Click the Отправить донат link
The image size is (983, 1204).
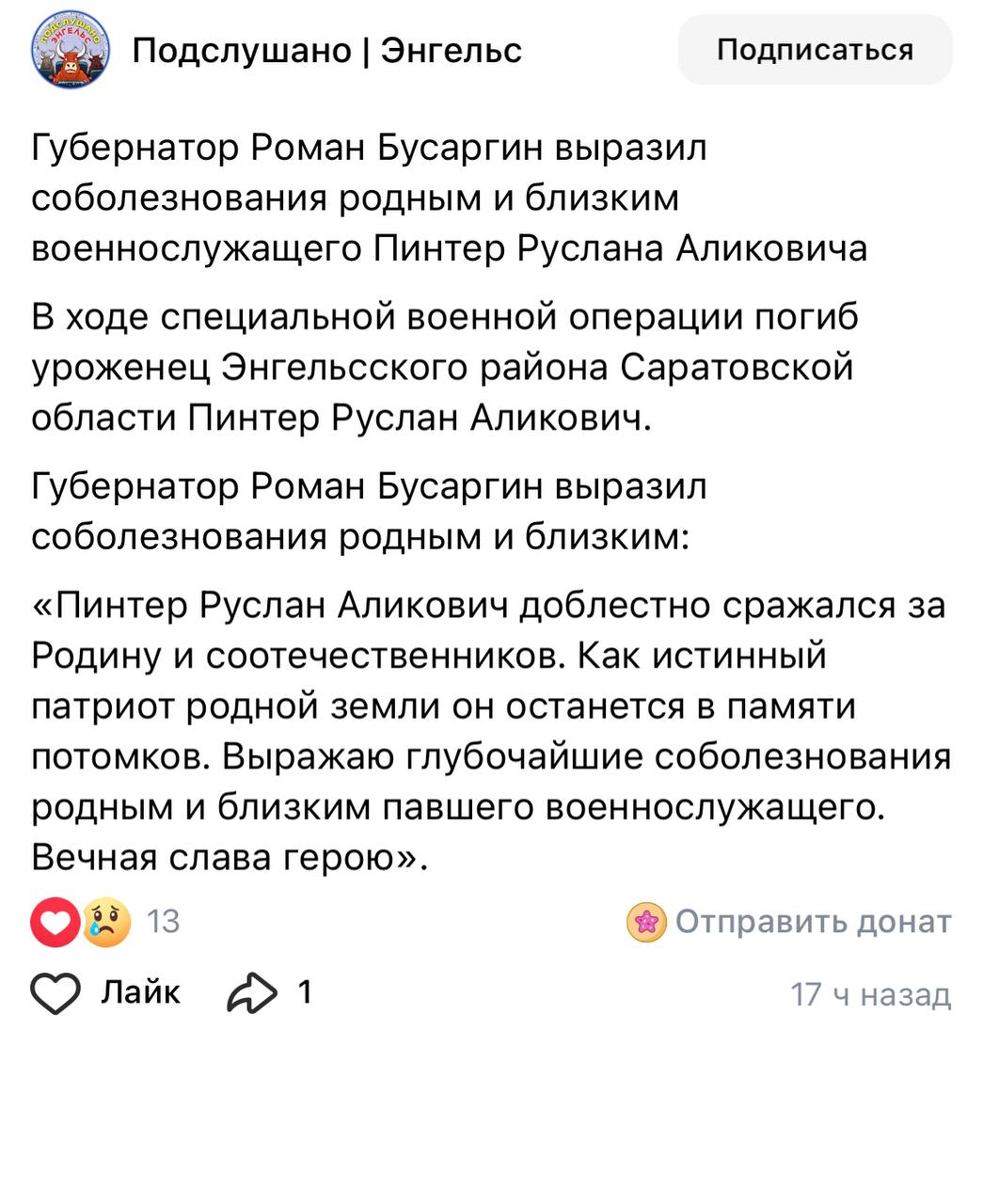[x=813, y=922]
